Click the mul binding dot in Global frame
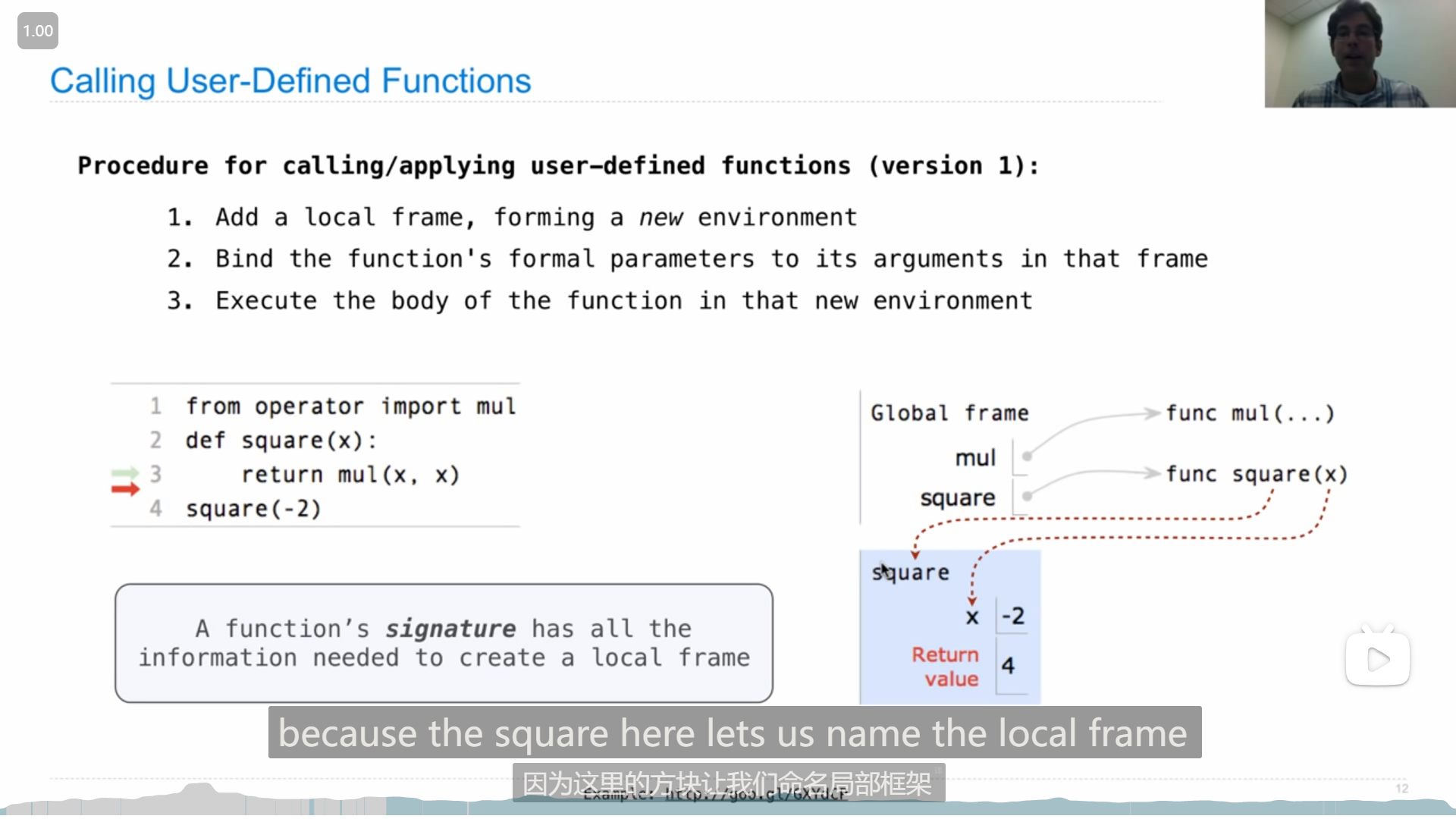The image size is (1456, 819). (1027, 457)
